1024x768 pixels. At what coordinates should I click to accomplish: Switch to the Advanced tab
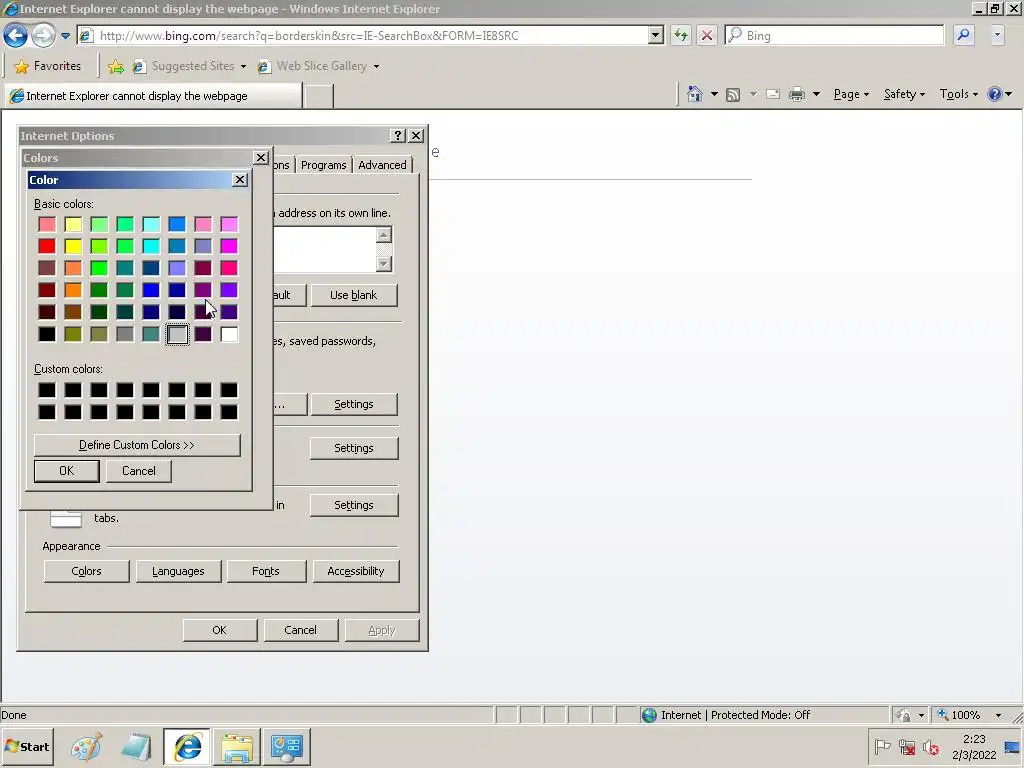point(382,165)
